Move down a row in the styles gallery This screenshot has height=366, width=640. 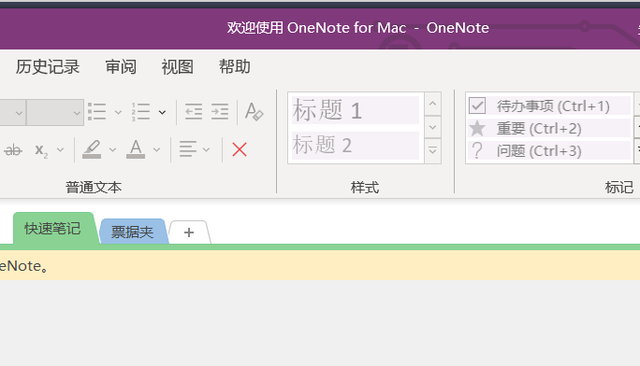(x=433, y=127)
